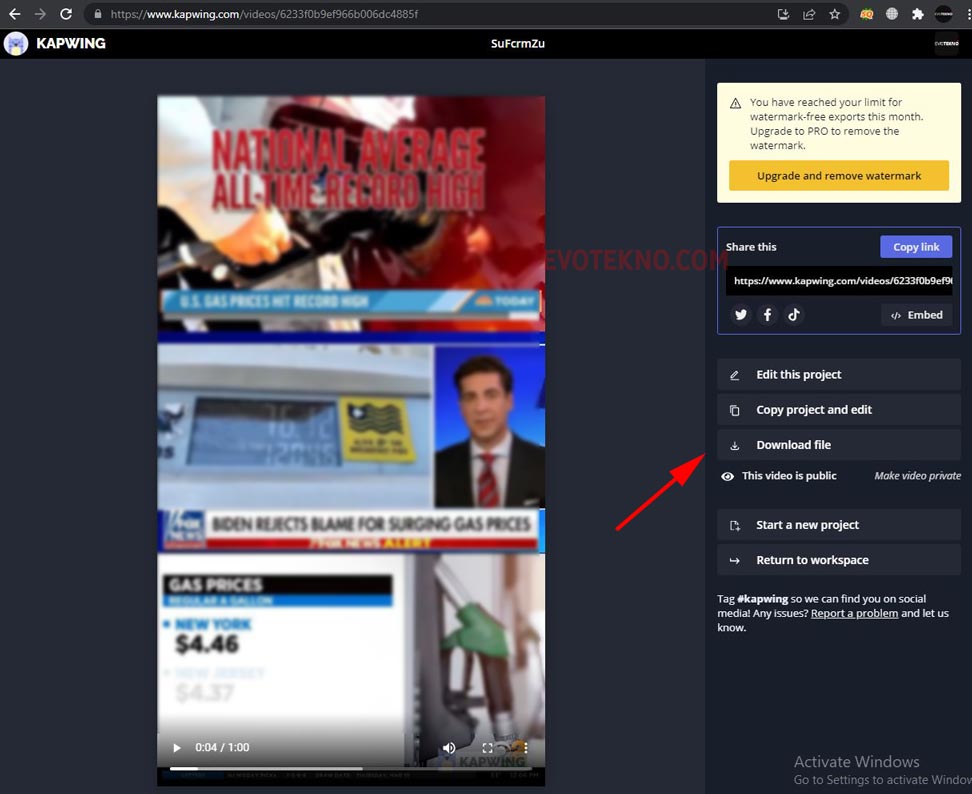The image size is (972, 794).
Task: Reload the page in browser
Action: pos(66,14)
